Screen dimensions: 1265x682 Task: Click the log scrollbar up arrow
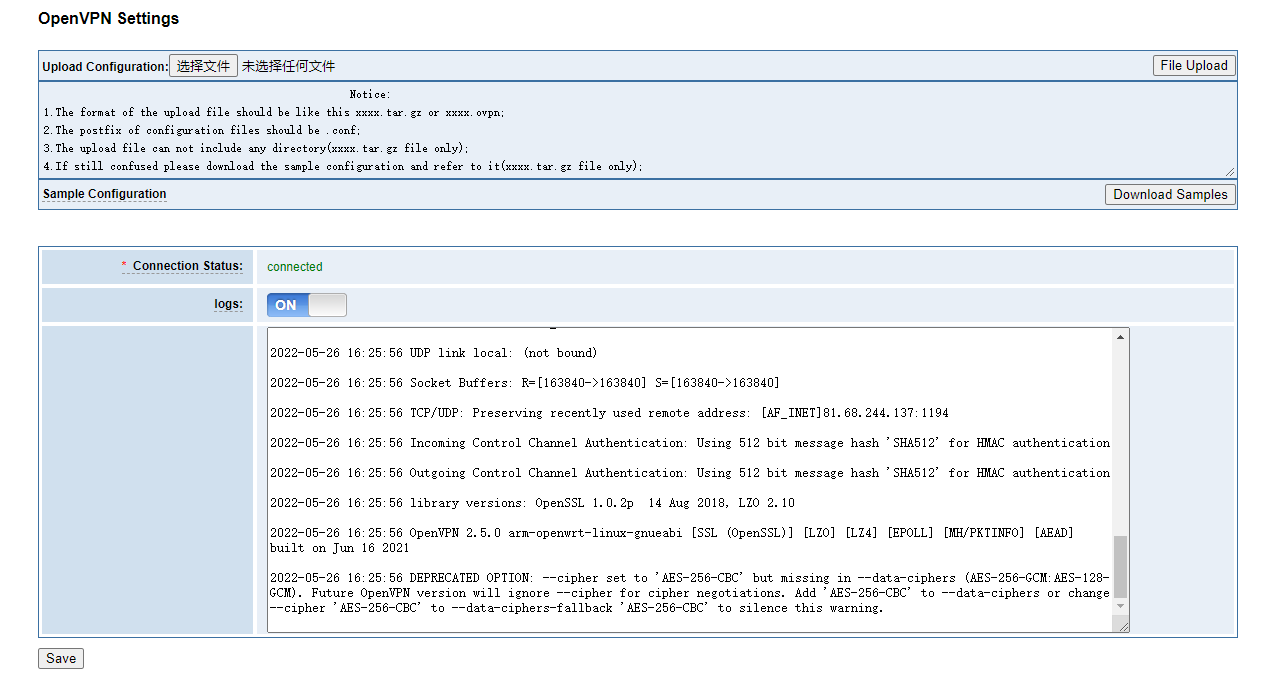pyautogui.click(x=1121, y=337)
